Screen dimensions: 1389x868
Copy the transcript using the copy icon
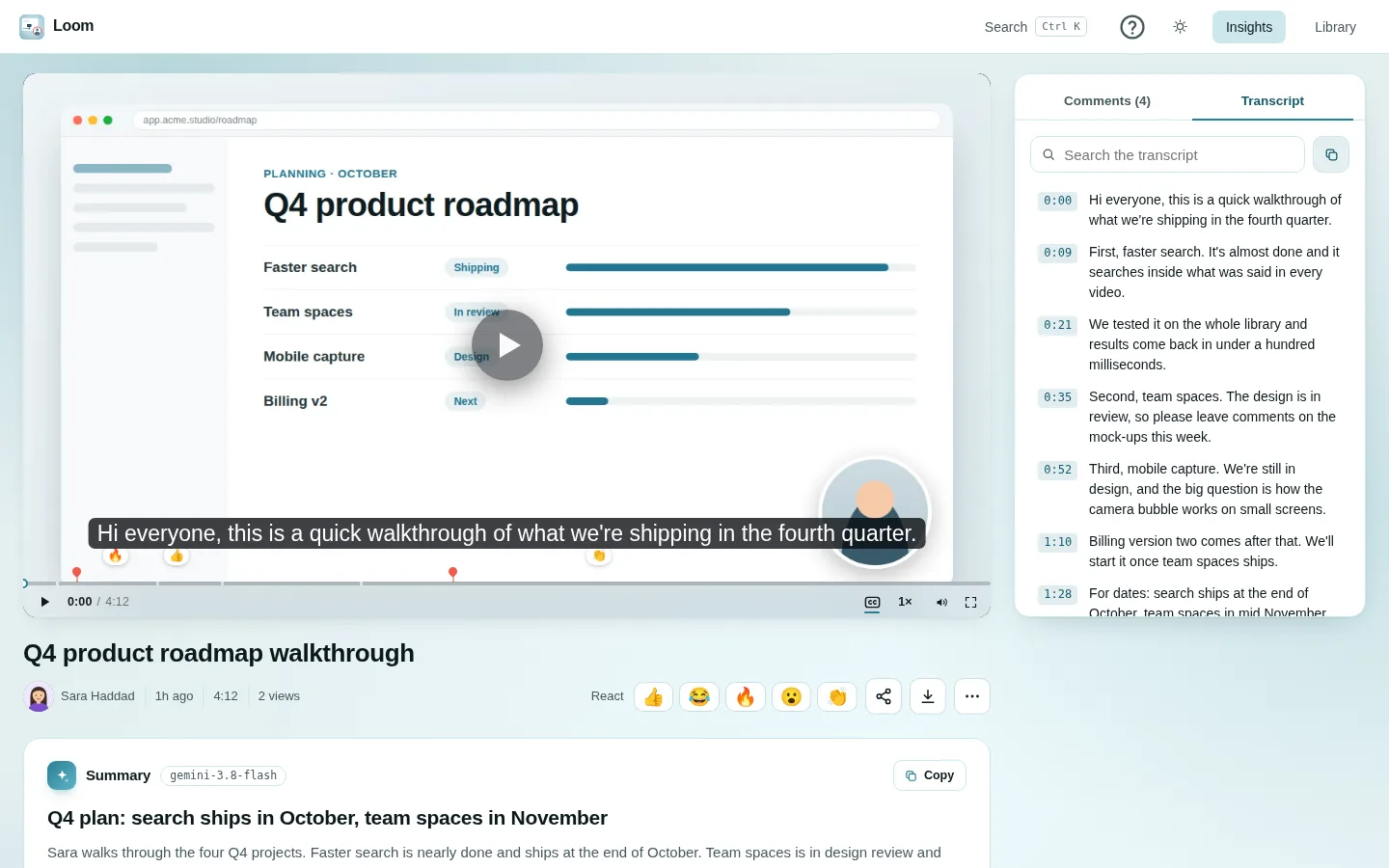(x=1331, y=154)
